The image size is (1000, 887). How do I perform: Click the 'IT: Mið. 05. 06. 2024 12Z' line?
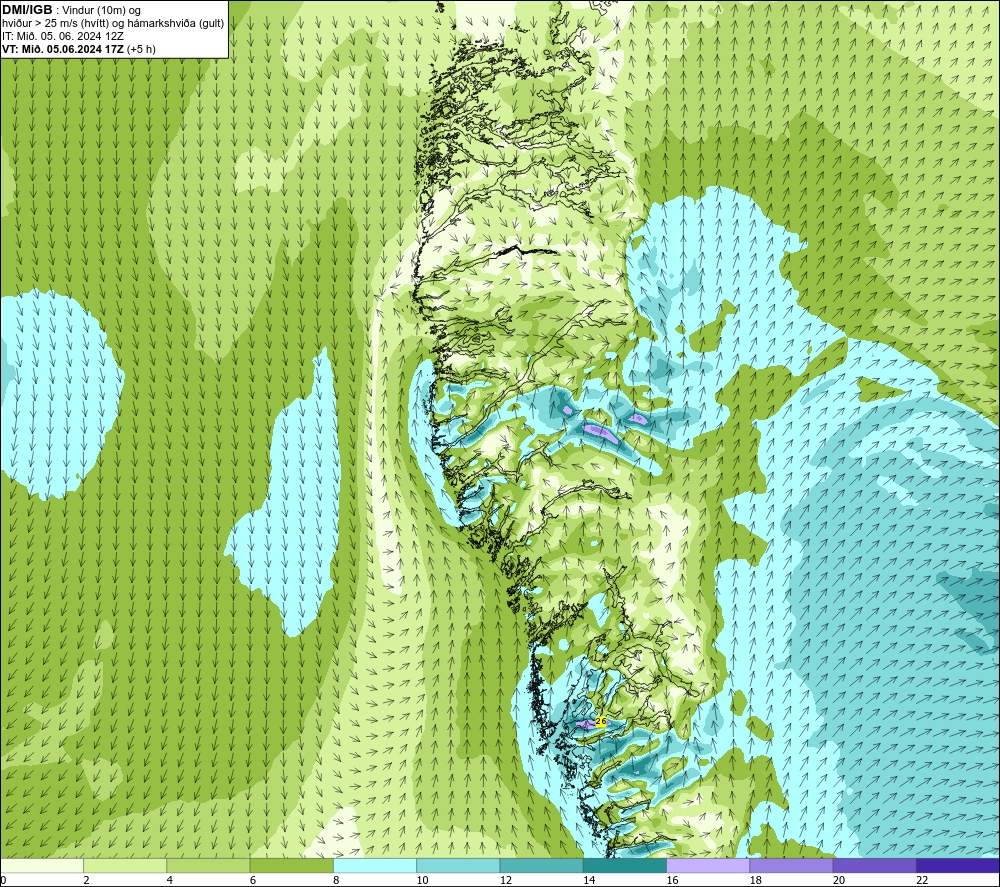click(x=63, y=36)
